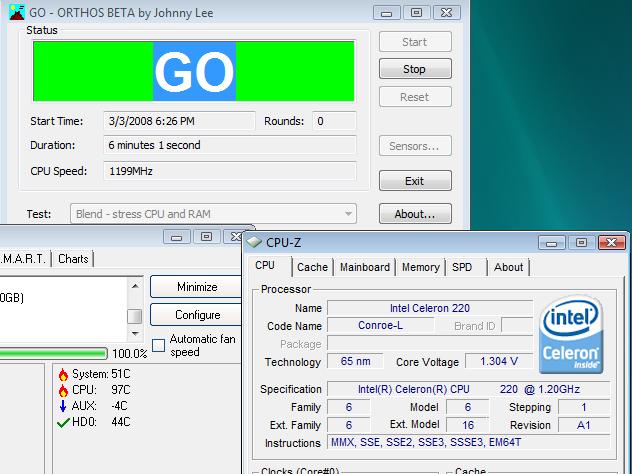632x474 pixels.
Task: Click the Code Name value Conroe-L
Action: (380, 325)
